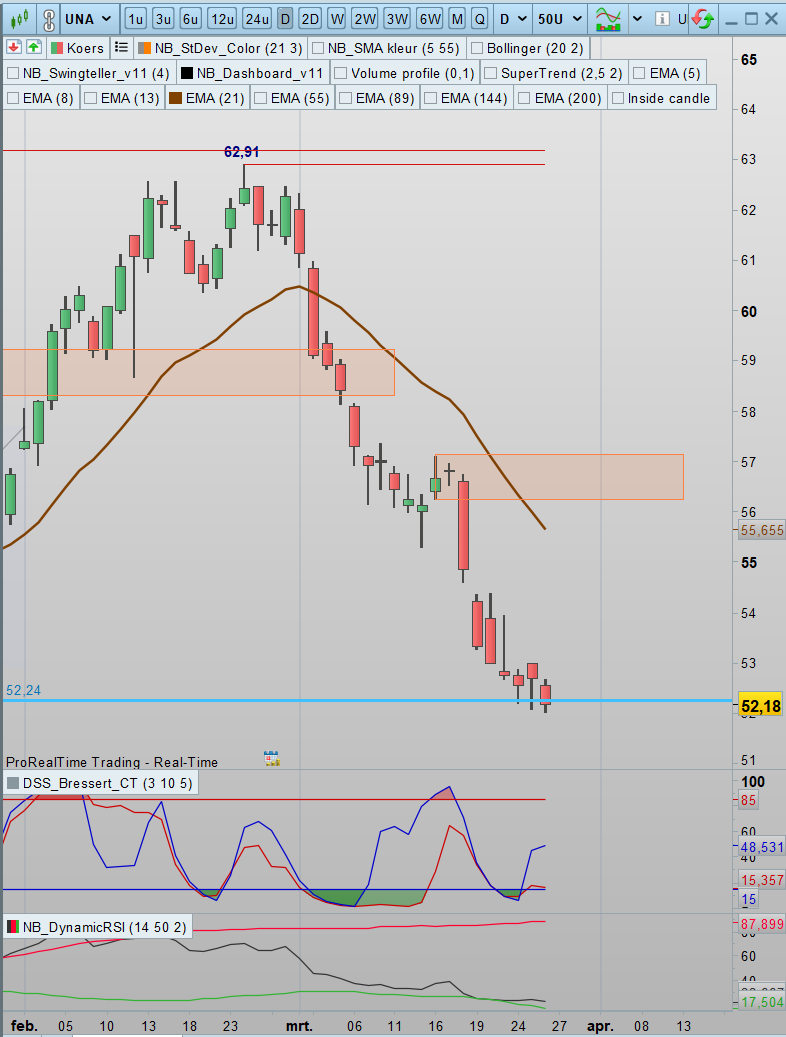Enable EMA (144) checkbox
Image resolution: width=786 pixels, height=1037 pixels.
point(431,99)
